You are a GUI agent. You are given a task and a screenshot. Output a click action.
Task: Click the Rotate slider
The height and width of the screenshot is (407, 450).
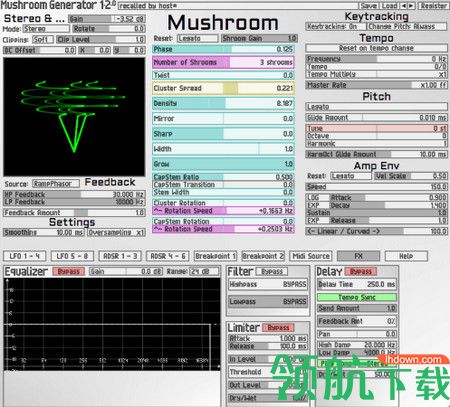pos(109,29)
